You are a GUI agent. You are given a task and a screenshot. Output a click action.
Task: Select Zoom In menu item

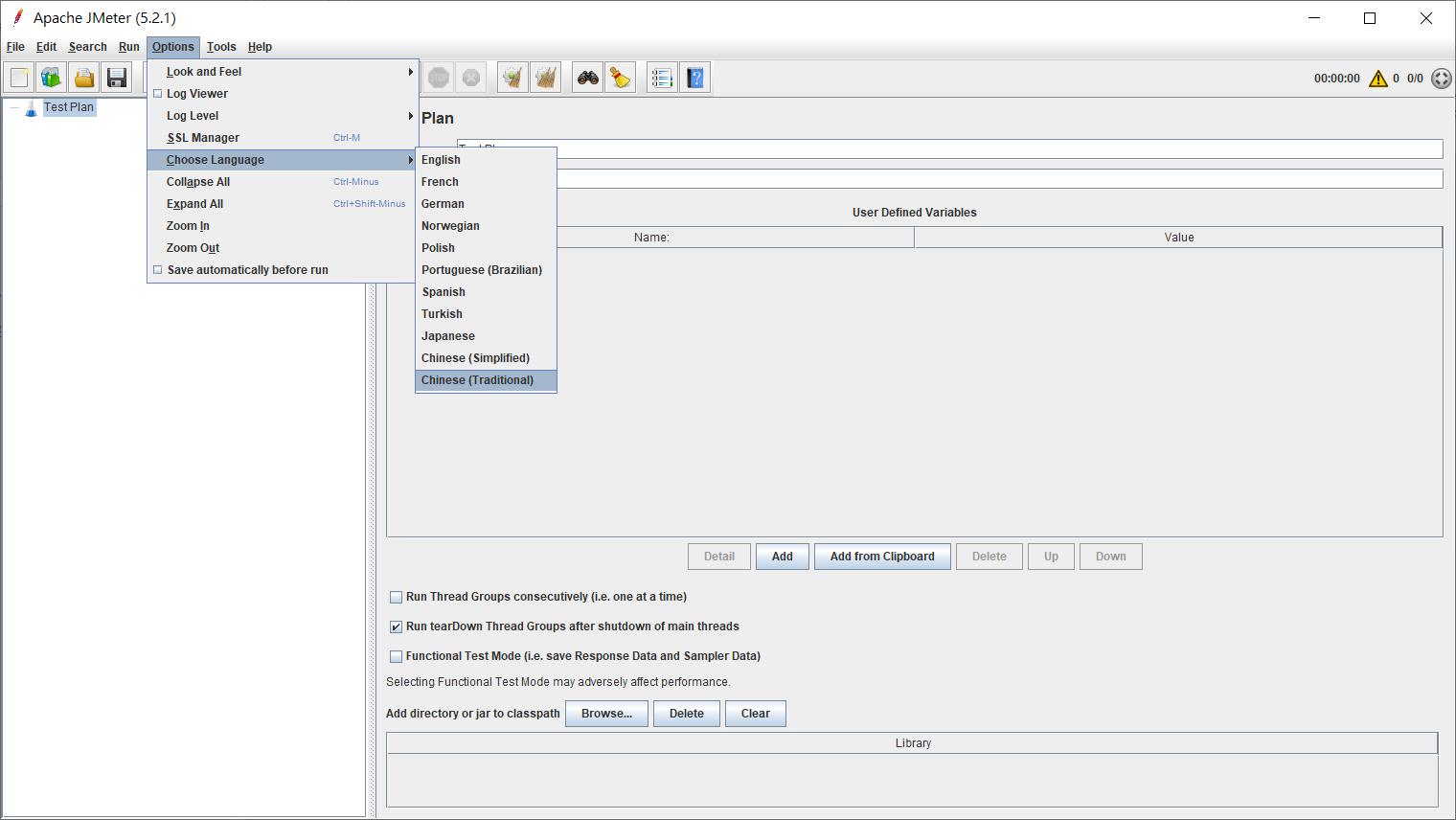point(283,226)
